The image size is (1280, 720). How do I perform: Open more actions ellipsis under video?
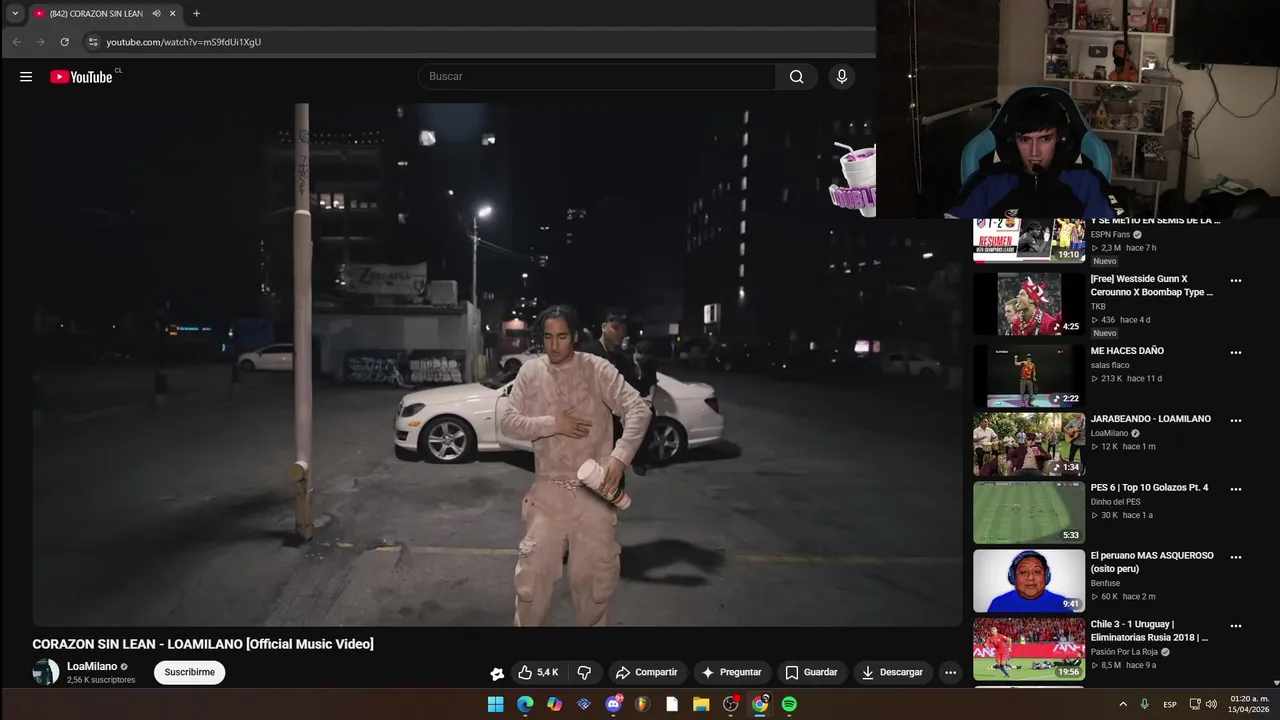coord(950,672)
